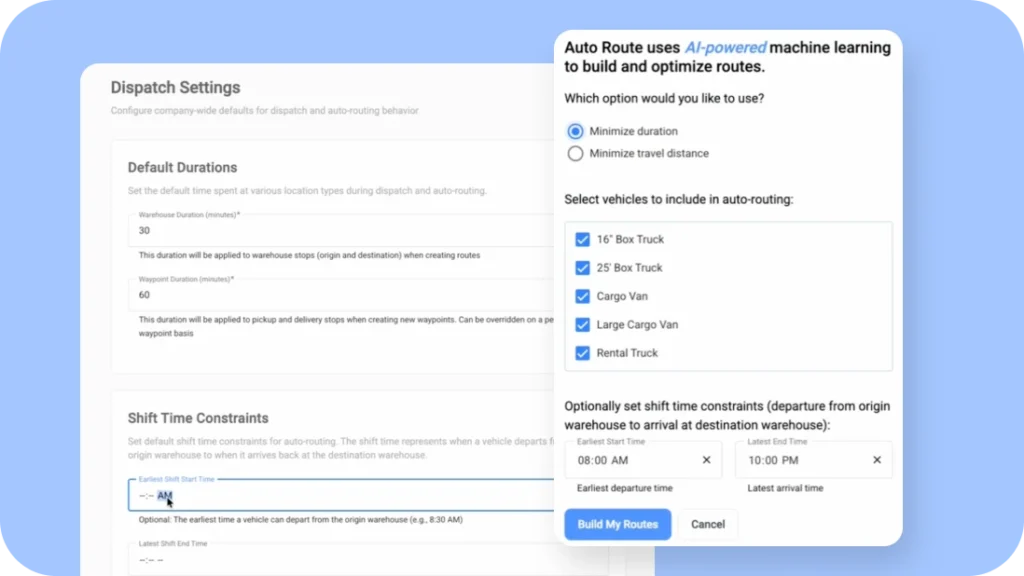Edit the 08:00 AM start time field
1024x576 pixels.
pyautogui.click(x=630, y=460)
